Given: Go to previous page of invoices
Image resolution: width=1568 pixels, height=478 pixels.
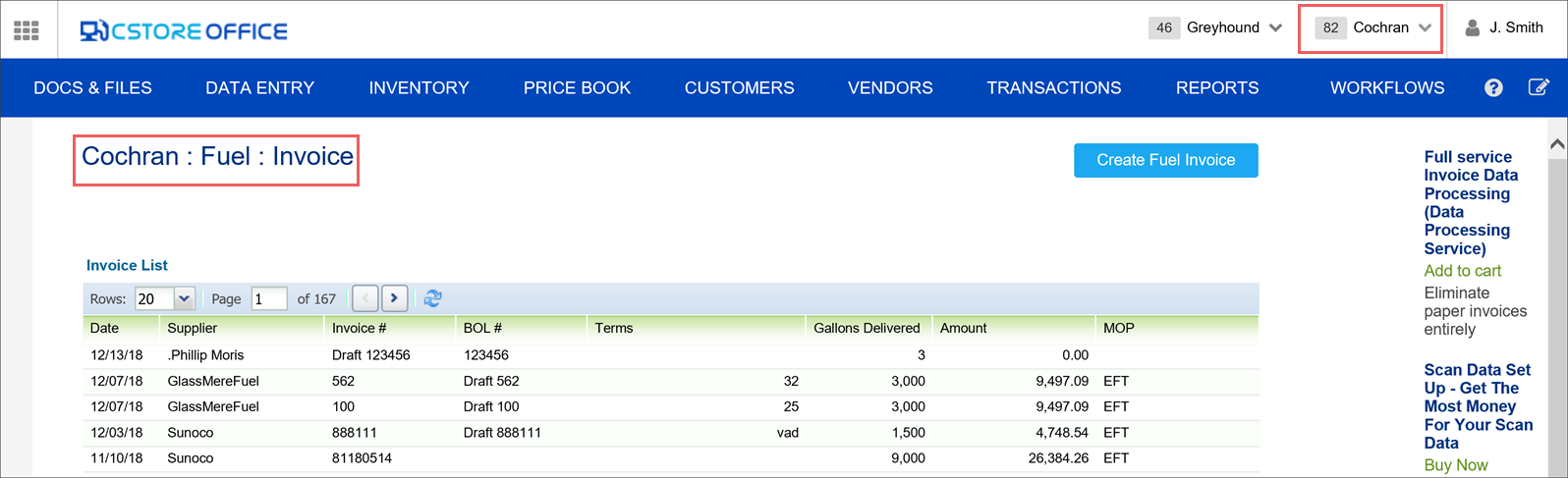Looking at the screenshot, I should 365,298.
